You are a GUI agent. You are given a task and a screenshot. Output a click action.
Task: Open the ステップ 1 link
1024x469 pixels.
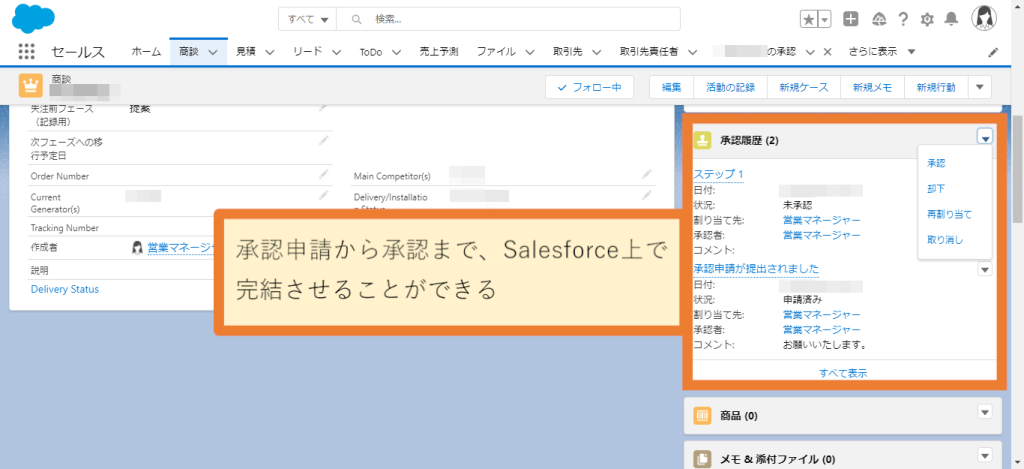tap(718, 174)
